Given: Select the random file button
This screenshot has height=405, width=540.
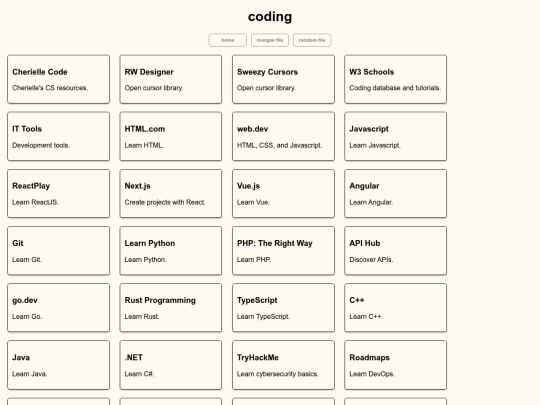Looking at the screenshot, I should [312, 40].
